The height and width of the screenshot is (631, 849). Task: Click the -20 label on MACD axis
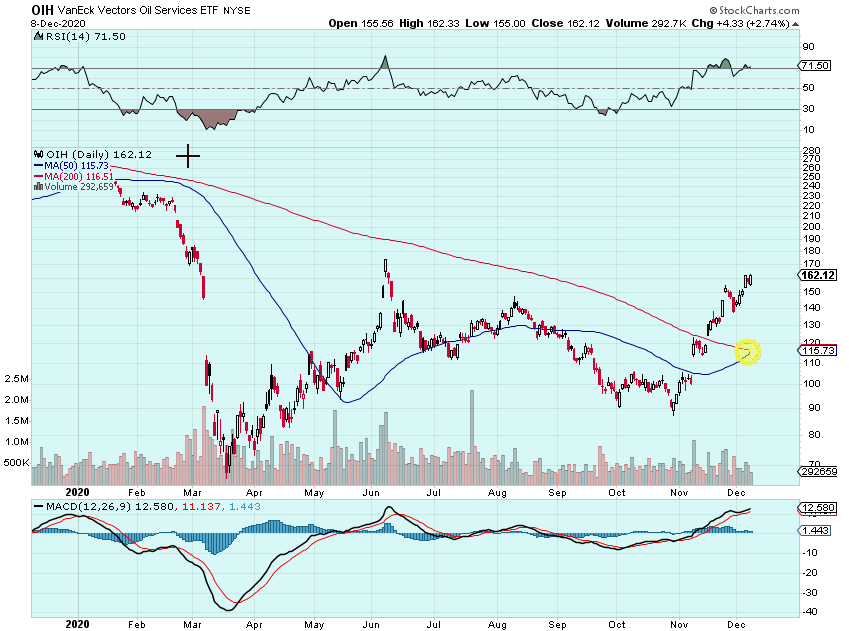(810, 573)
